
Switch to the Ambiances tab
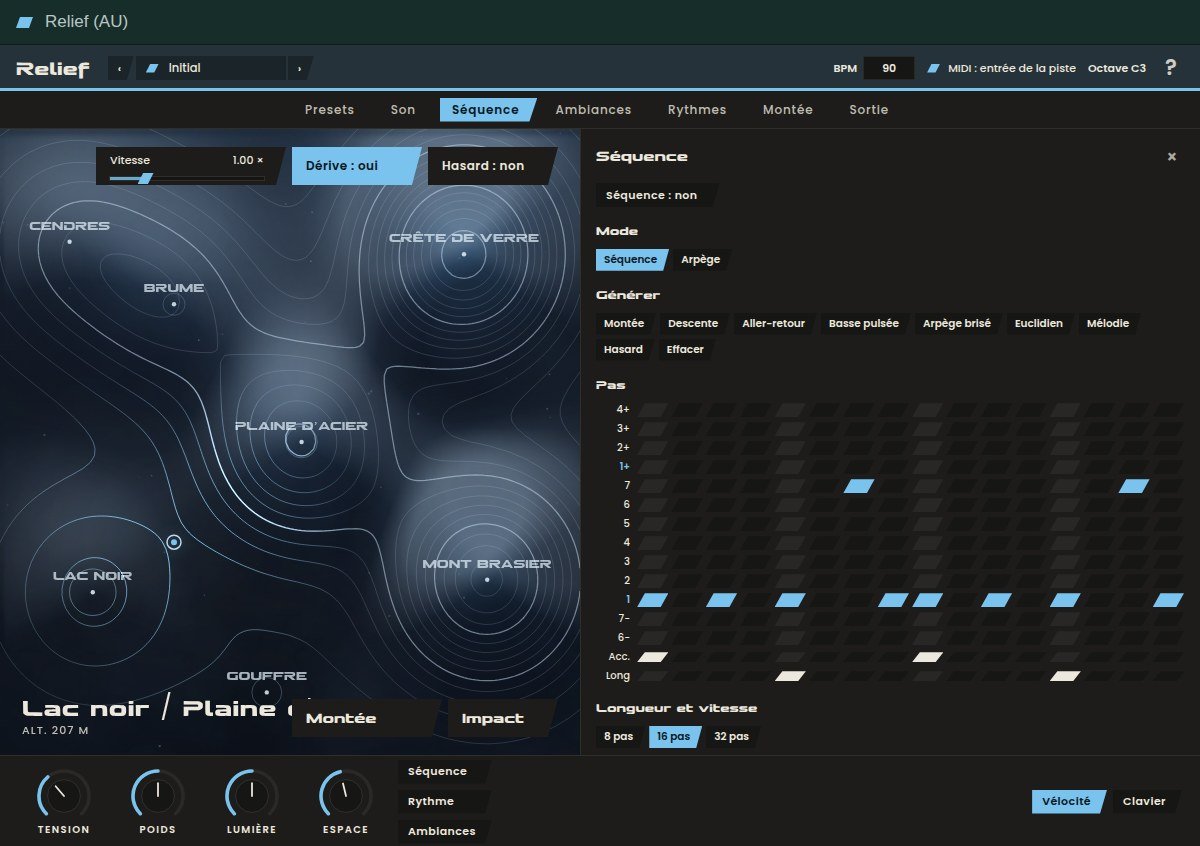[x=593, y=110]
